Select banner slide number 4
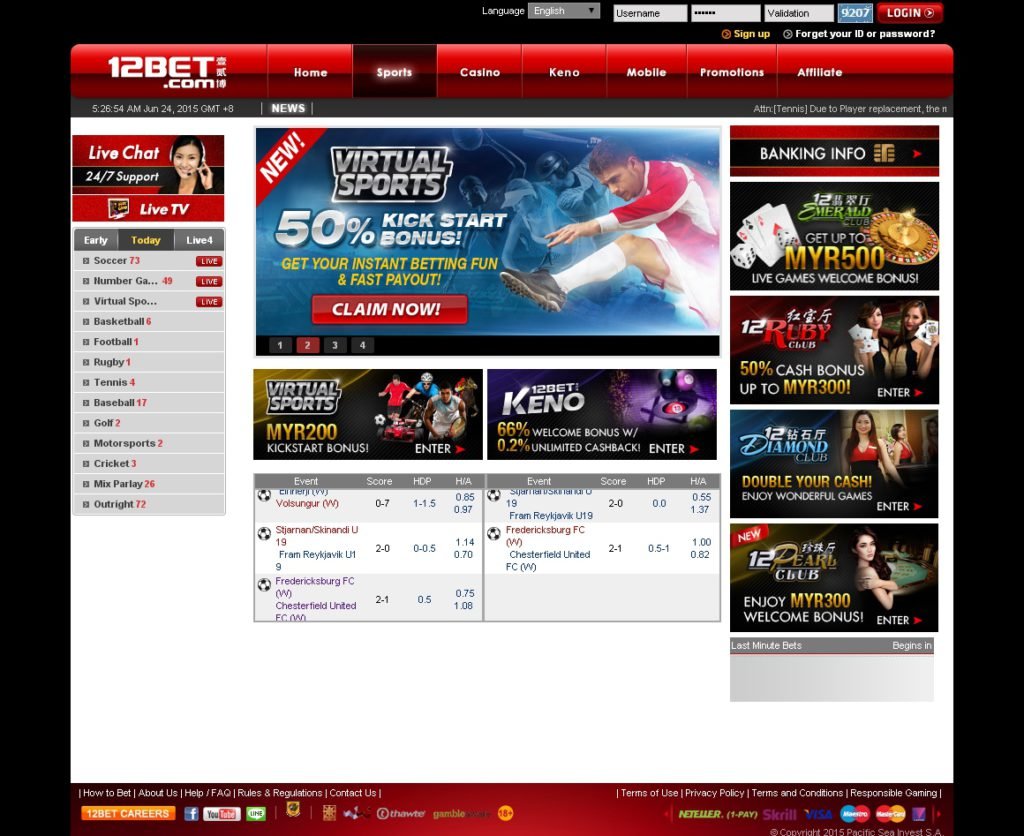The width and height of the screenshot is (1024, 836). (x=362, y=345)
